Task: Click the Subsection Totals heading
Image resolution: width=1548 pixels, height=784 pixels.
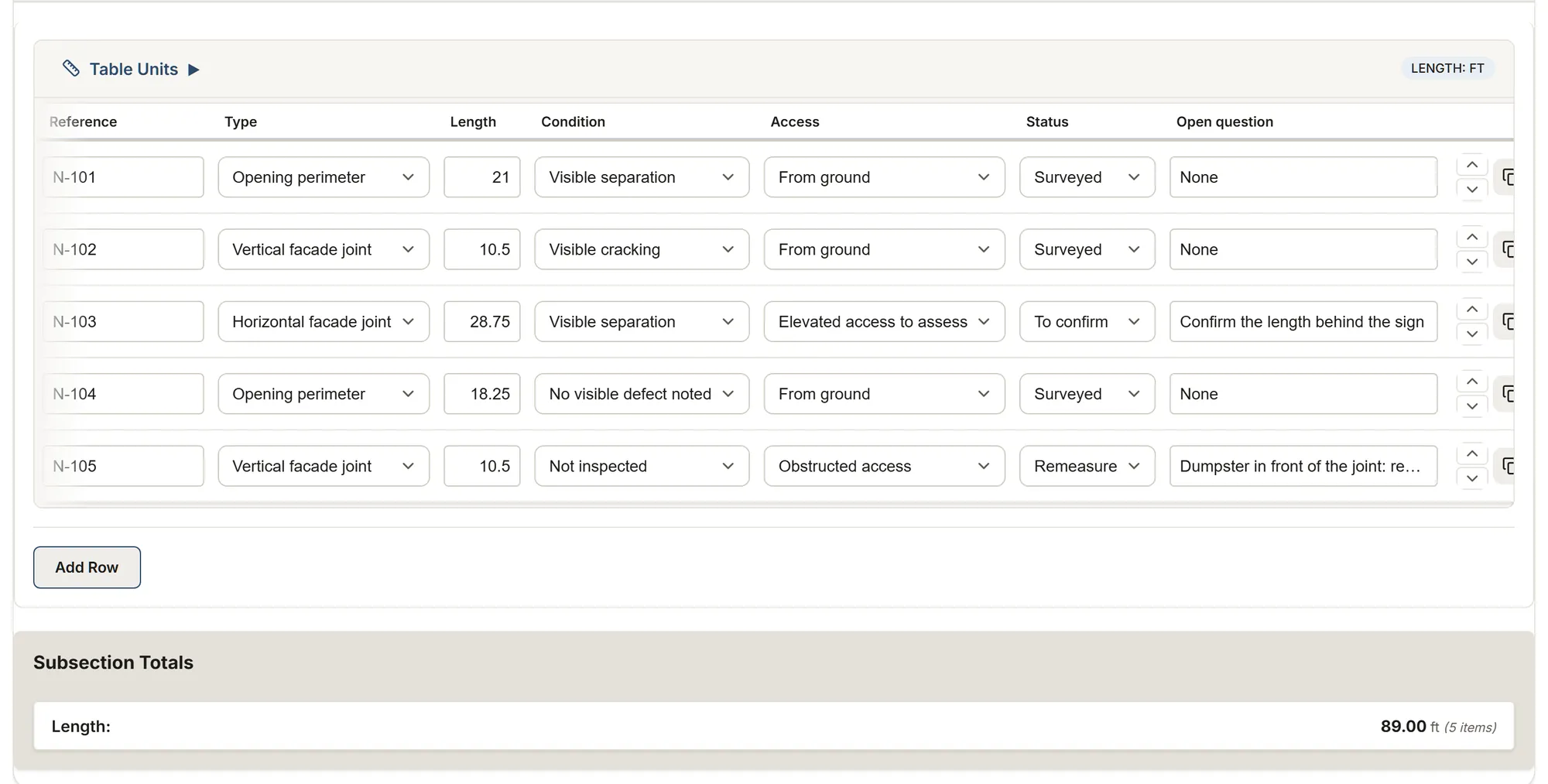Action: pyautogui.click(x=113, y=662)
